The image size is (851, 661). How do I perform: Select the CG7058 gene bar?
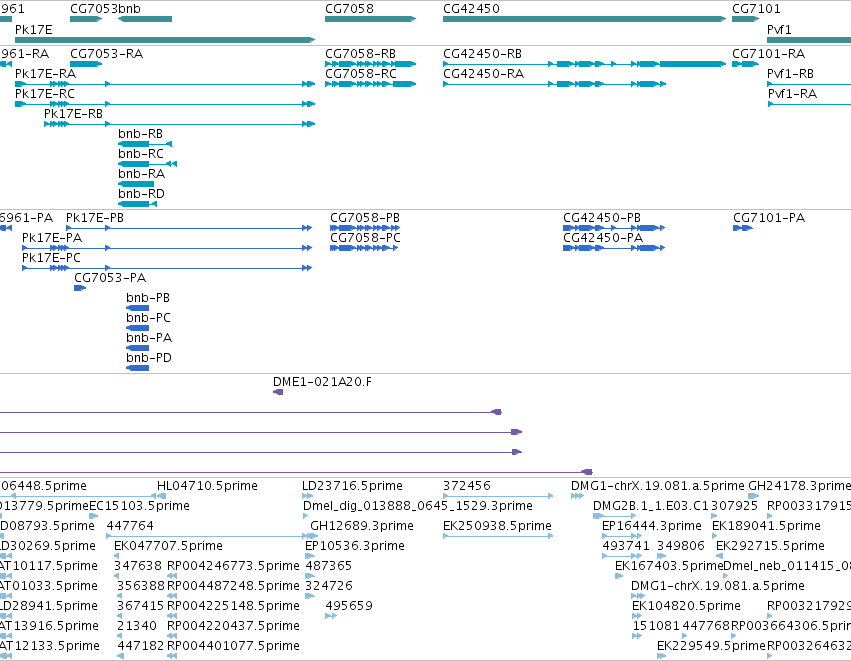[x=370, y=19]
